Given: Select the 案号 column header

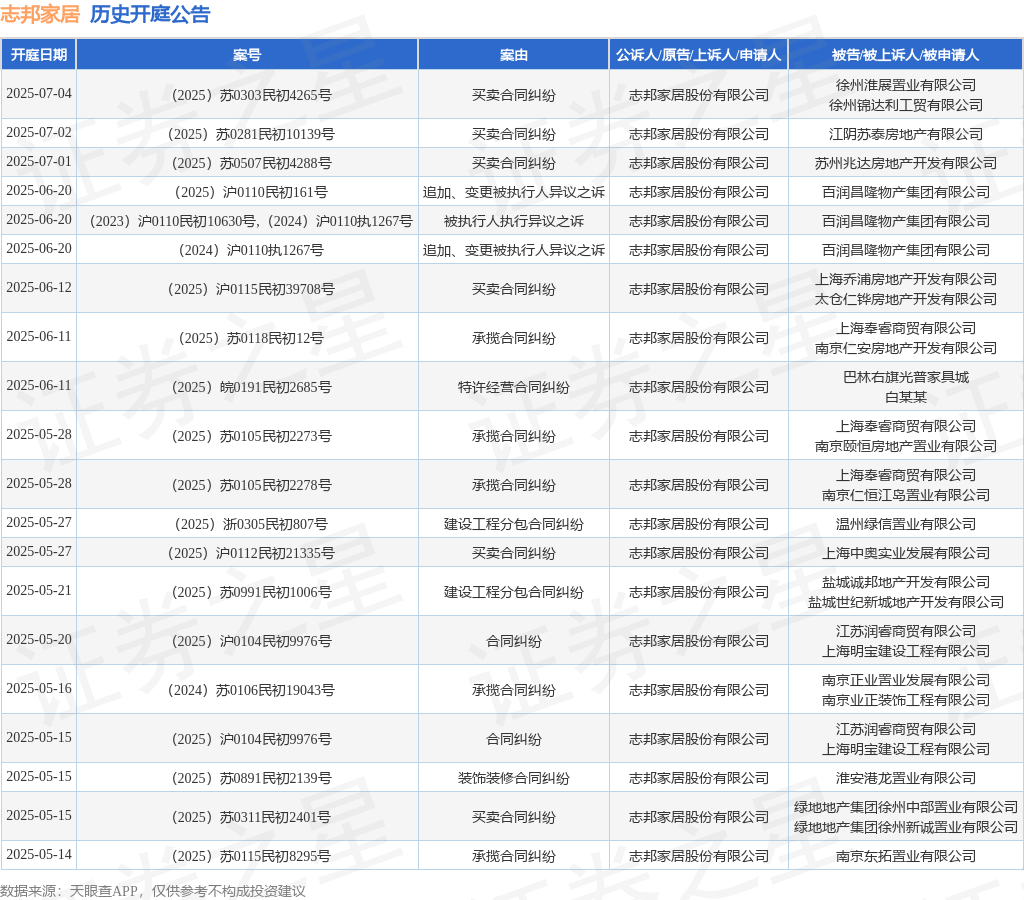Looking at the screenshot, I should click(247, 55).
